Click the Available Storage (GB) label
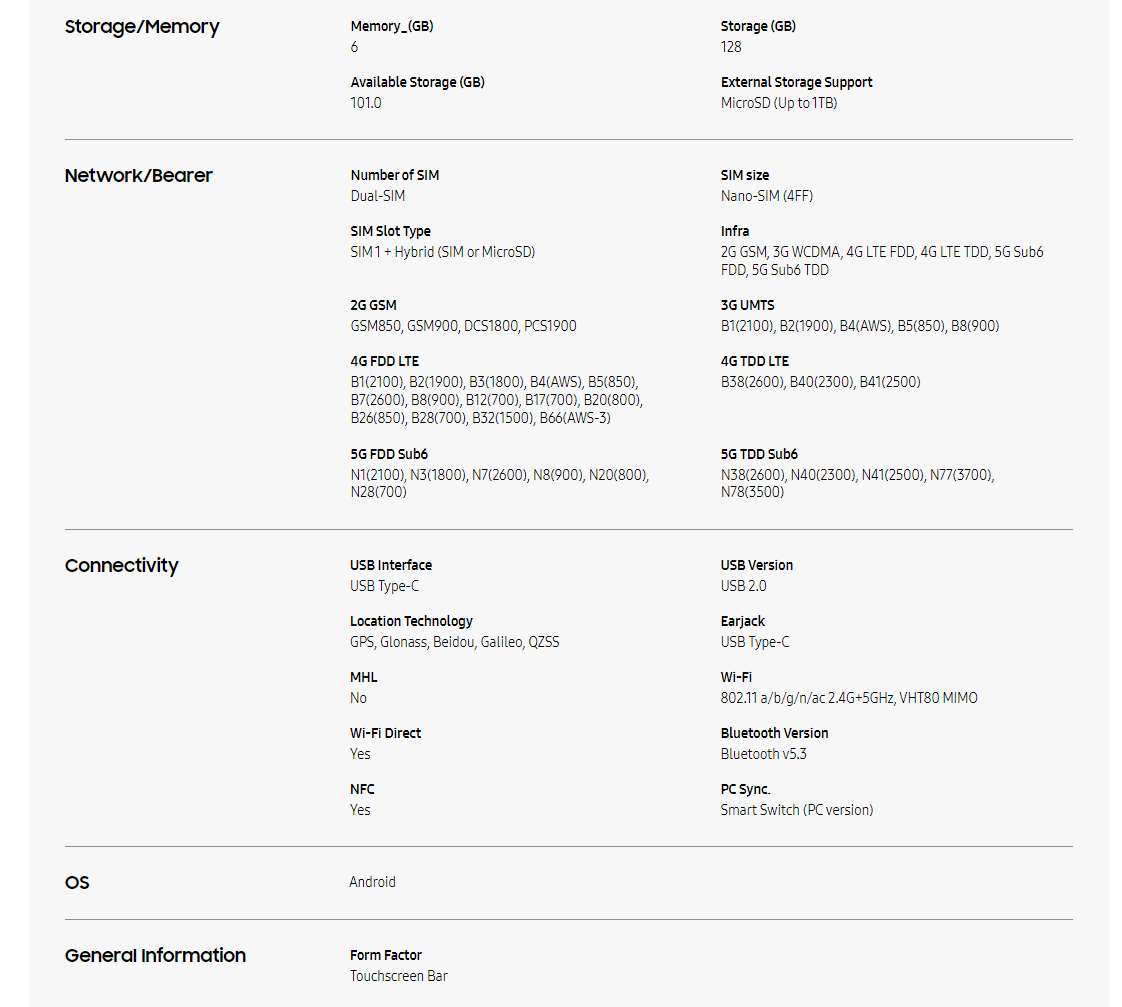This screenshot has width=1122, height=1007. (x=417, y=82)
